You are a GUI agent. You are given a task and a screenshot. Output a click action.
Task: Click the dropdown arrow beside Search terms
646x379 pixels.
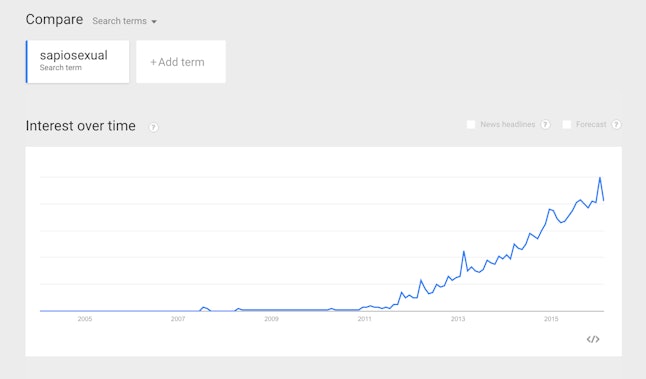pyautogui.click(x=154, y=22)
